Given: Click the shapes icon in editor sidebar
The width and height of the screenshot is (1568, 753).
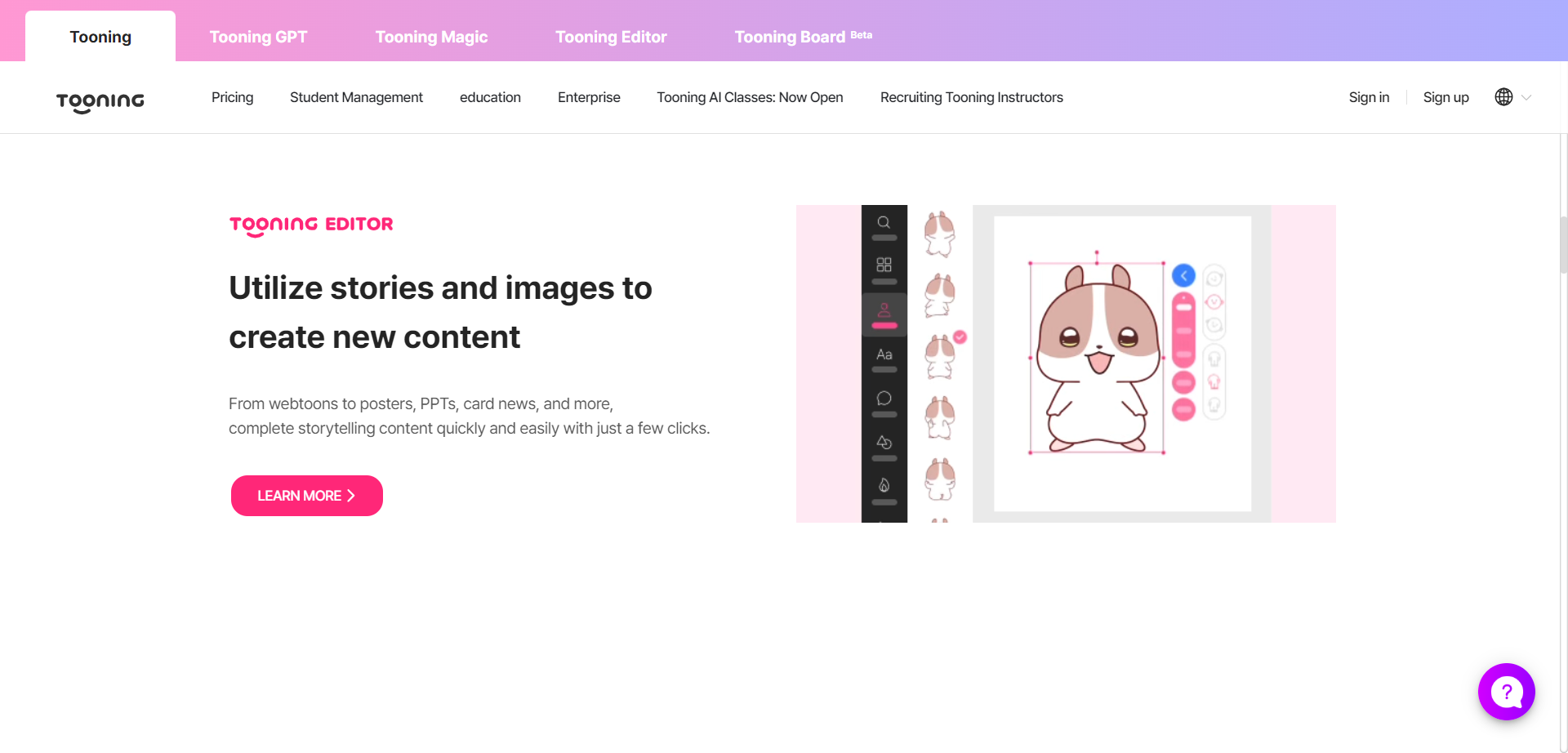Looking at the screenshot, I should point(884,442).
